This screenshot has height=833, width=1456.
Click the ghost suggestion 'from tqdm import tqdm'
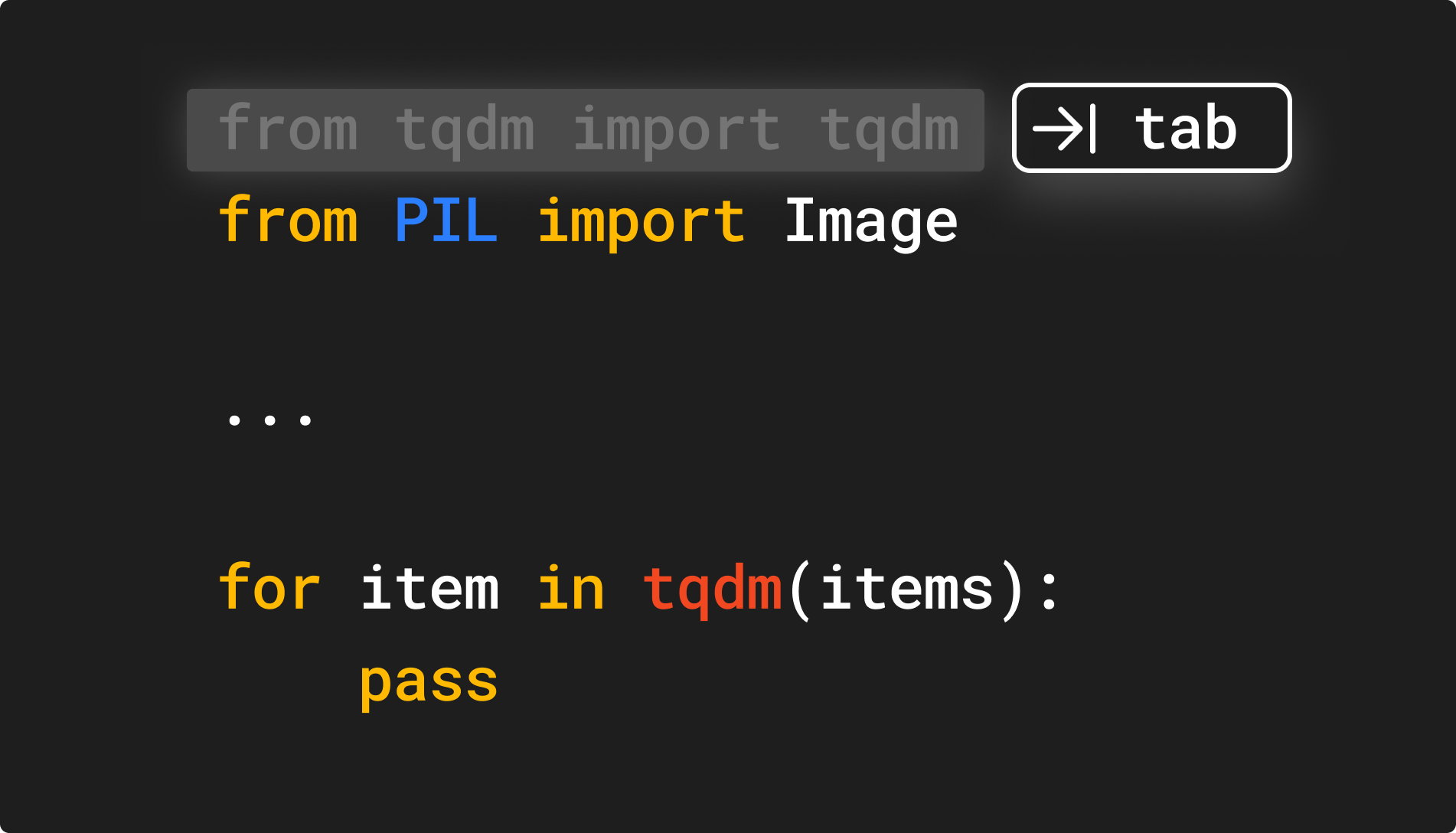pos(586,130)
